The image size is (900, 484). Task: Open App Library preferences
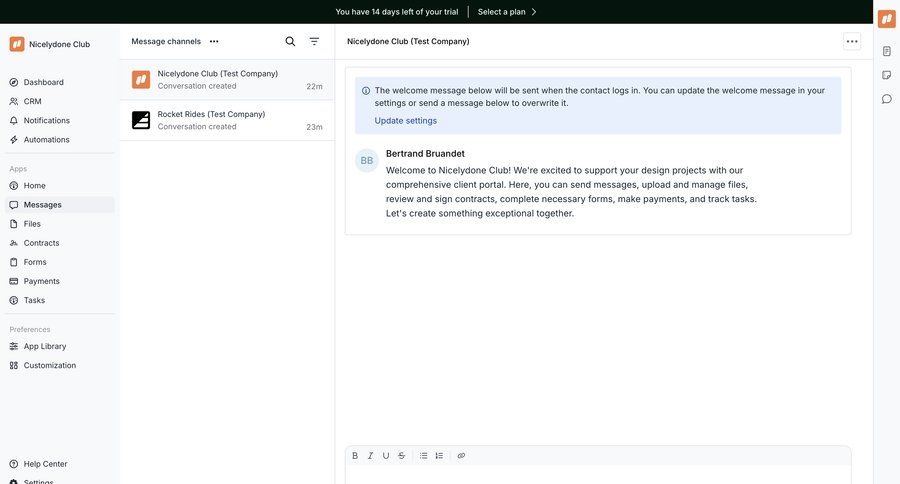pyautogui.click(x=60, y=346)
